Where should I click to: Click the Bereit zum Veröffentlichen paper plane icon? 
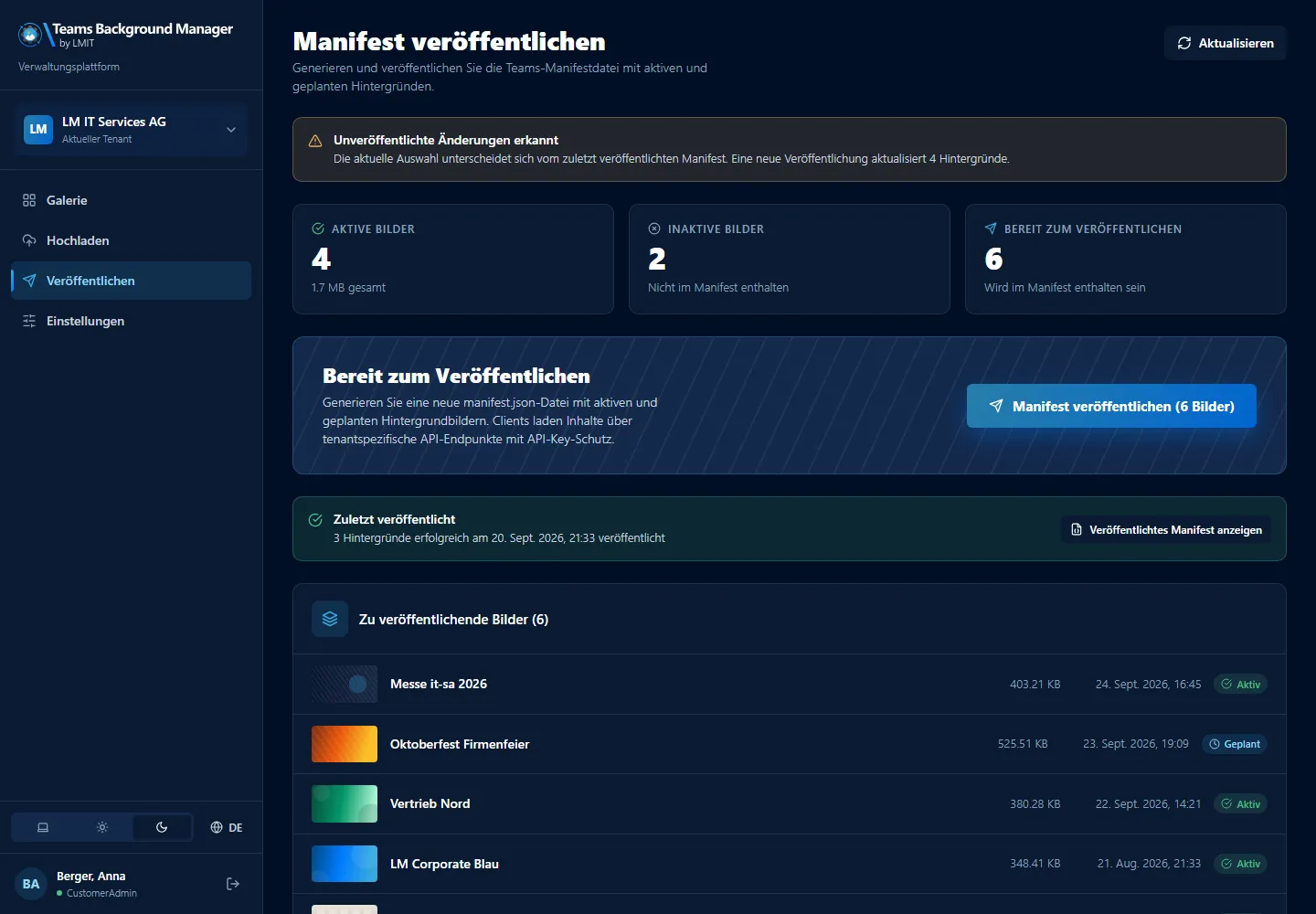(x=991, y=228)
